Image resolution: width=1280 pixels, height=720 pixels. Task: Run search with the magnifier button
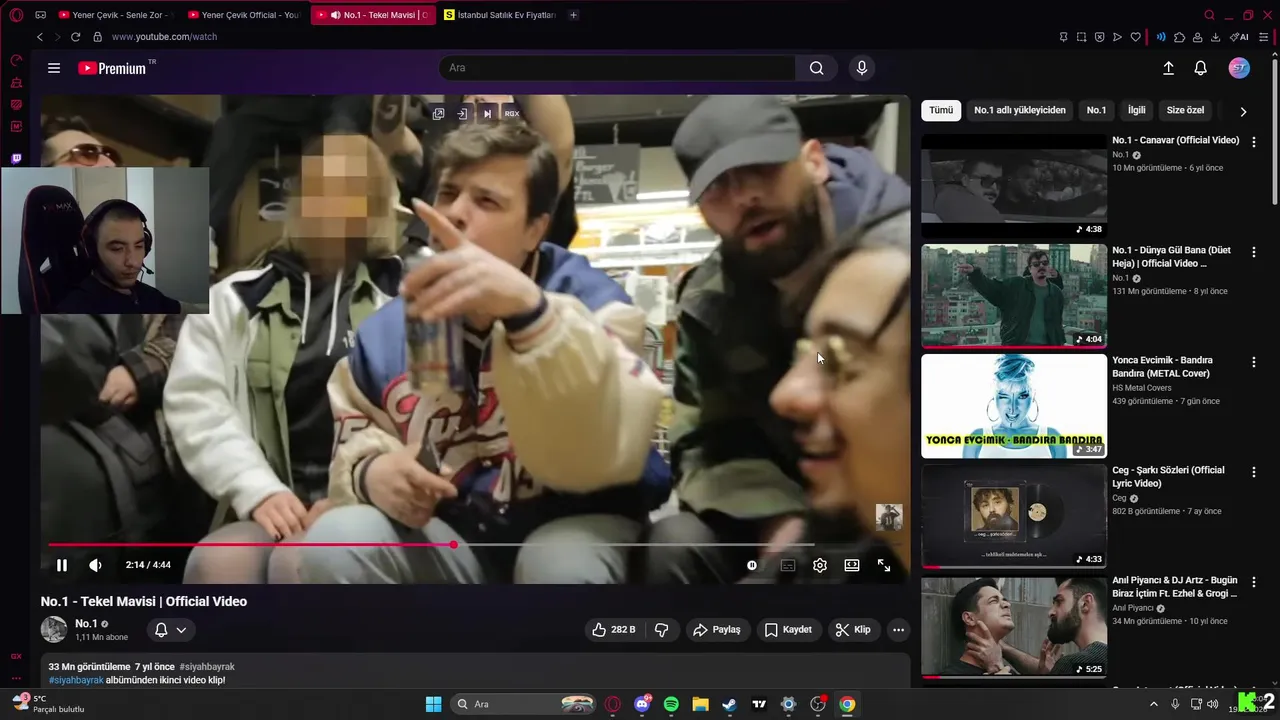[817, 68]
